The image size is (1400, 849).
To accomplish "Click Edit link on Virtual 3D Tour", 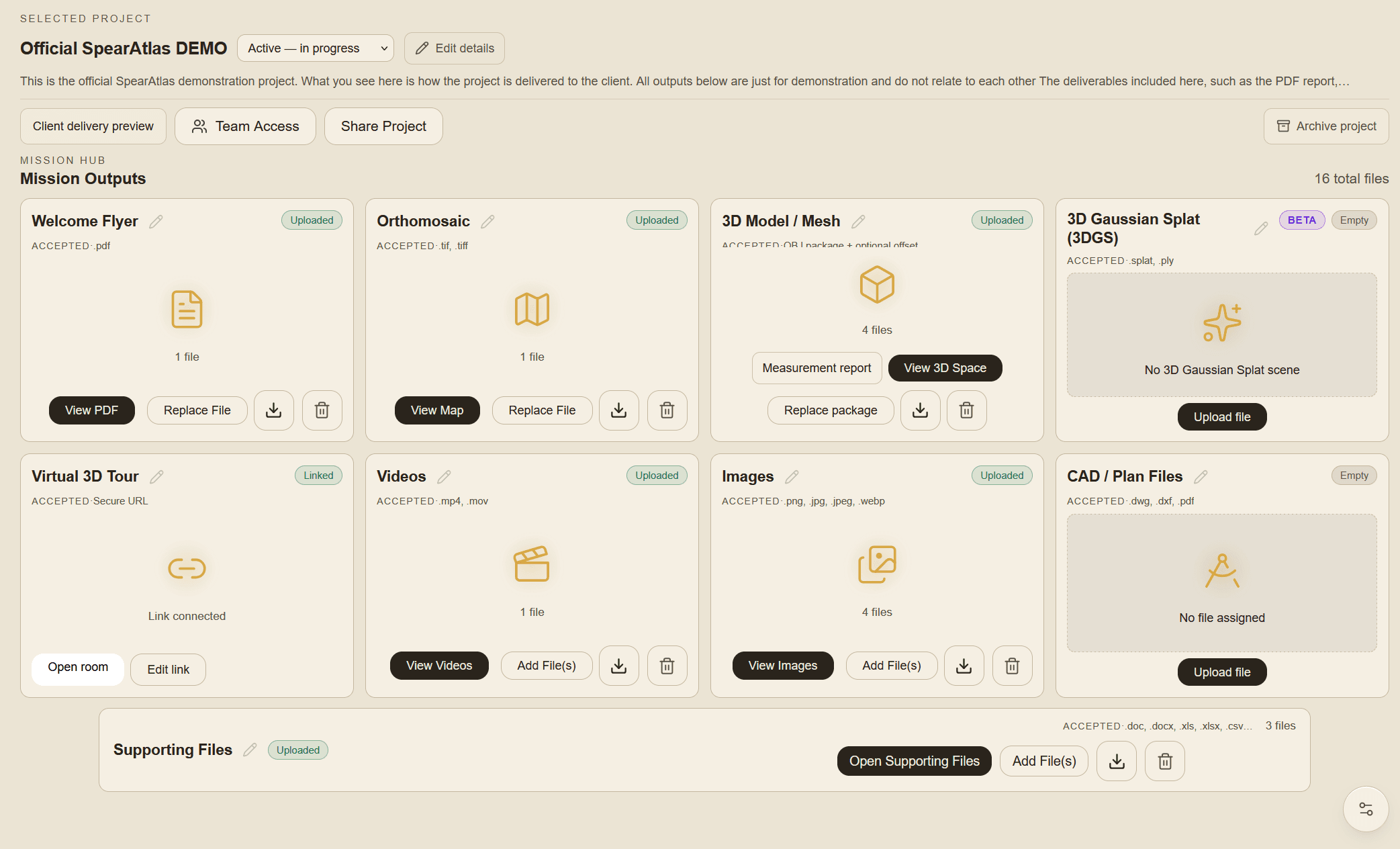I will point(169,670).
